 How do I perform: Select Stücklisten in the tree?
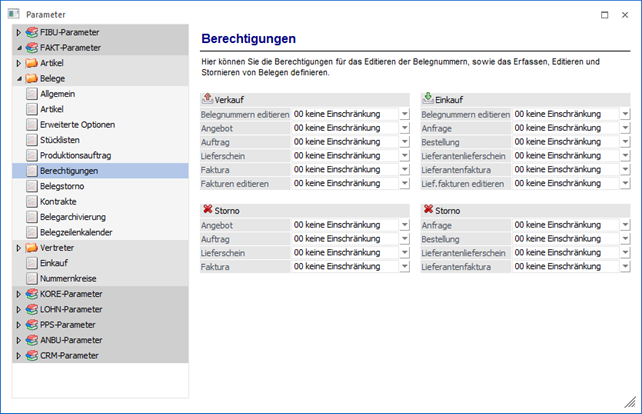tap(61, 140)
